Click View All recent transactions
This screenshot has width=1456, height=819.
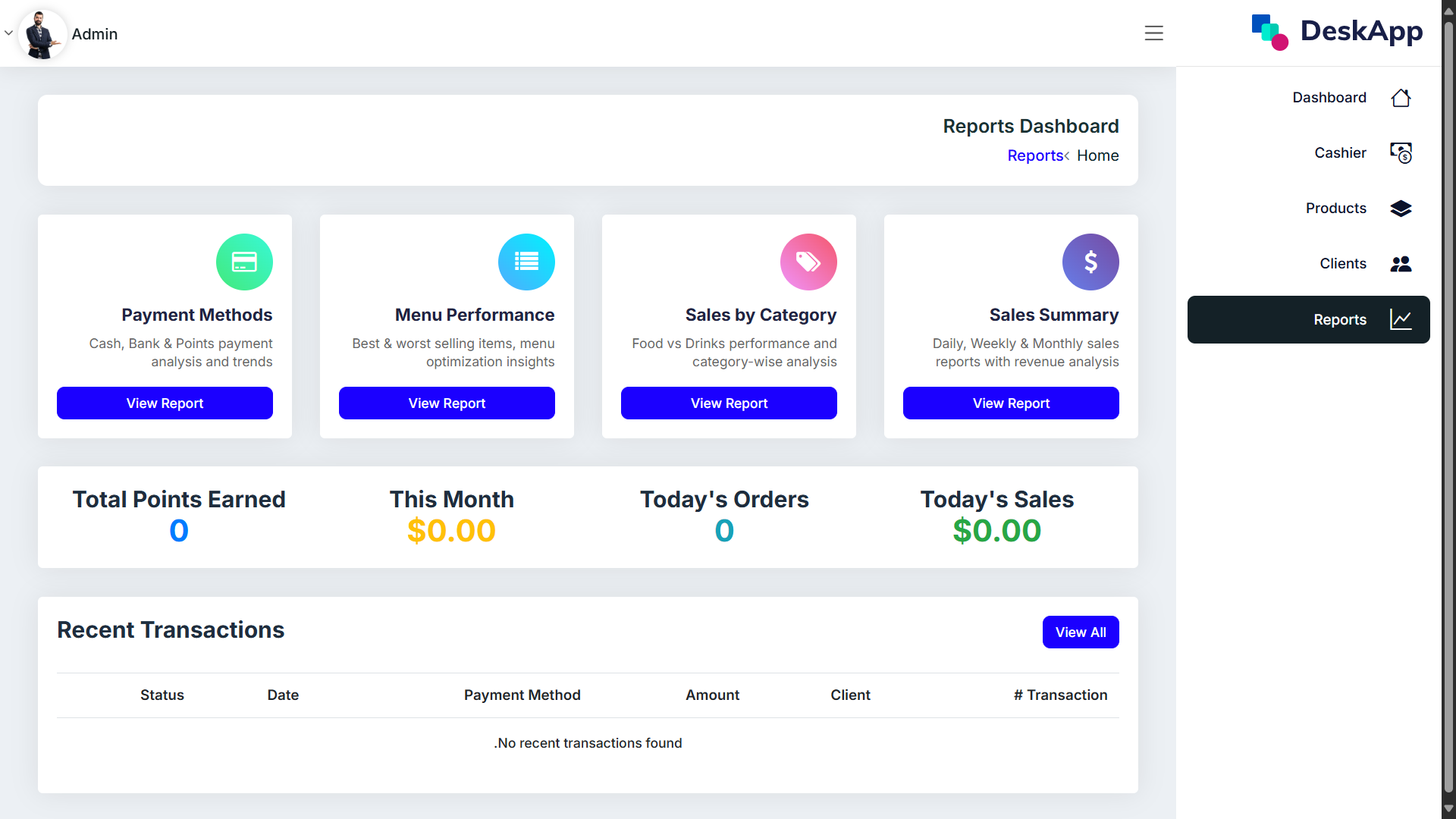1080,632
